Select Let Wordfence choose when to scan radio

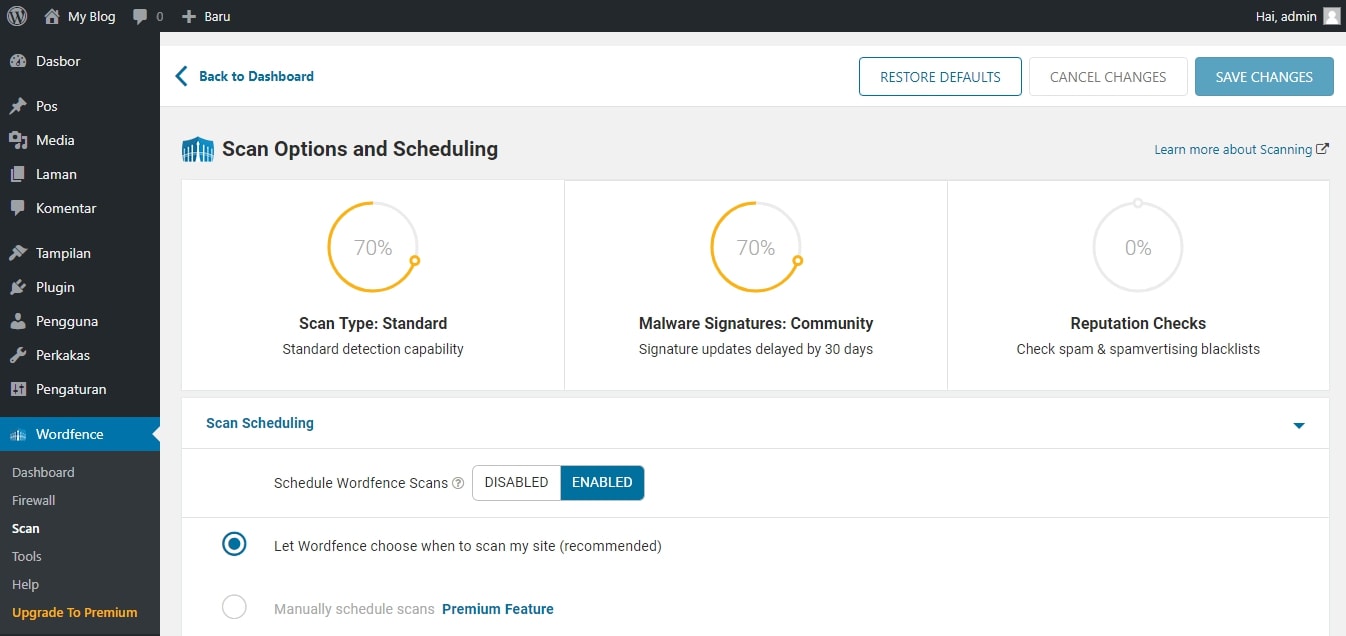[x=234, y=545]
